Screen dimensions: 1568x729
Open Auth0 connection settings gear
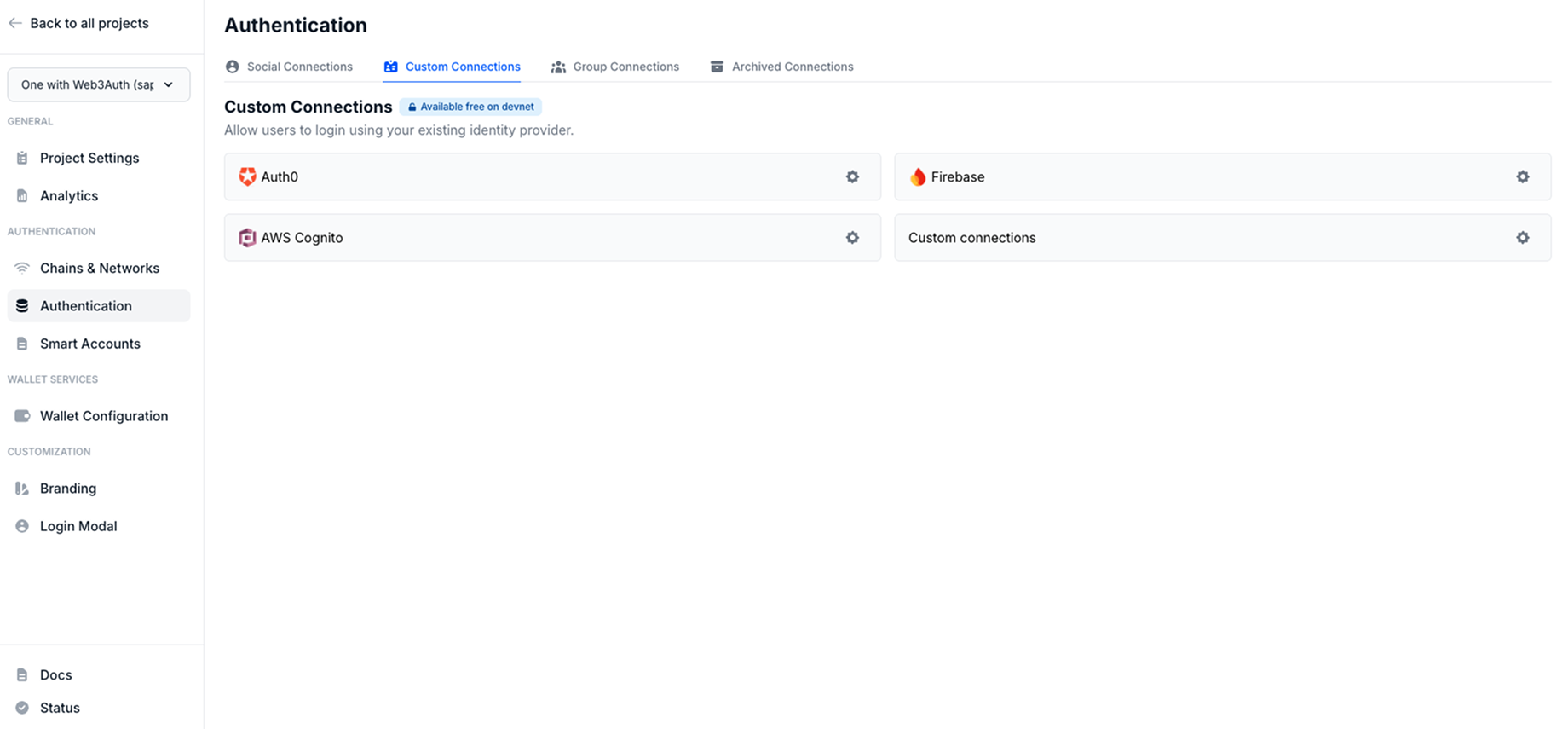pos(852,176)
